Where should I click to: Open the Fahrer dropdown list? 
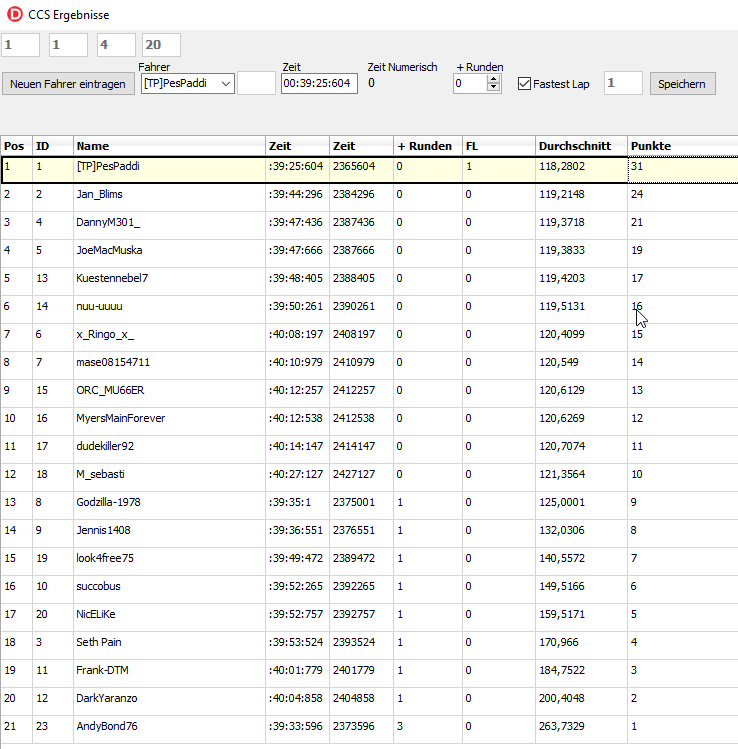click(x=225, y=84)
